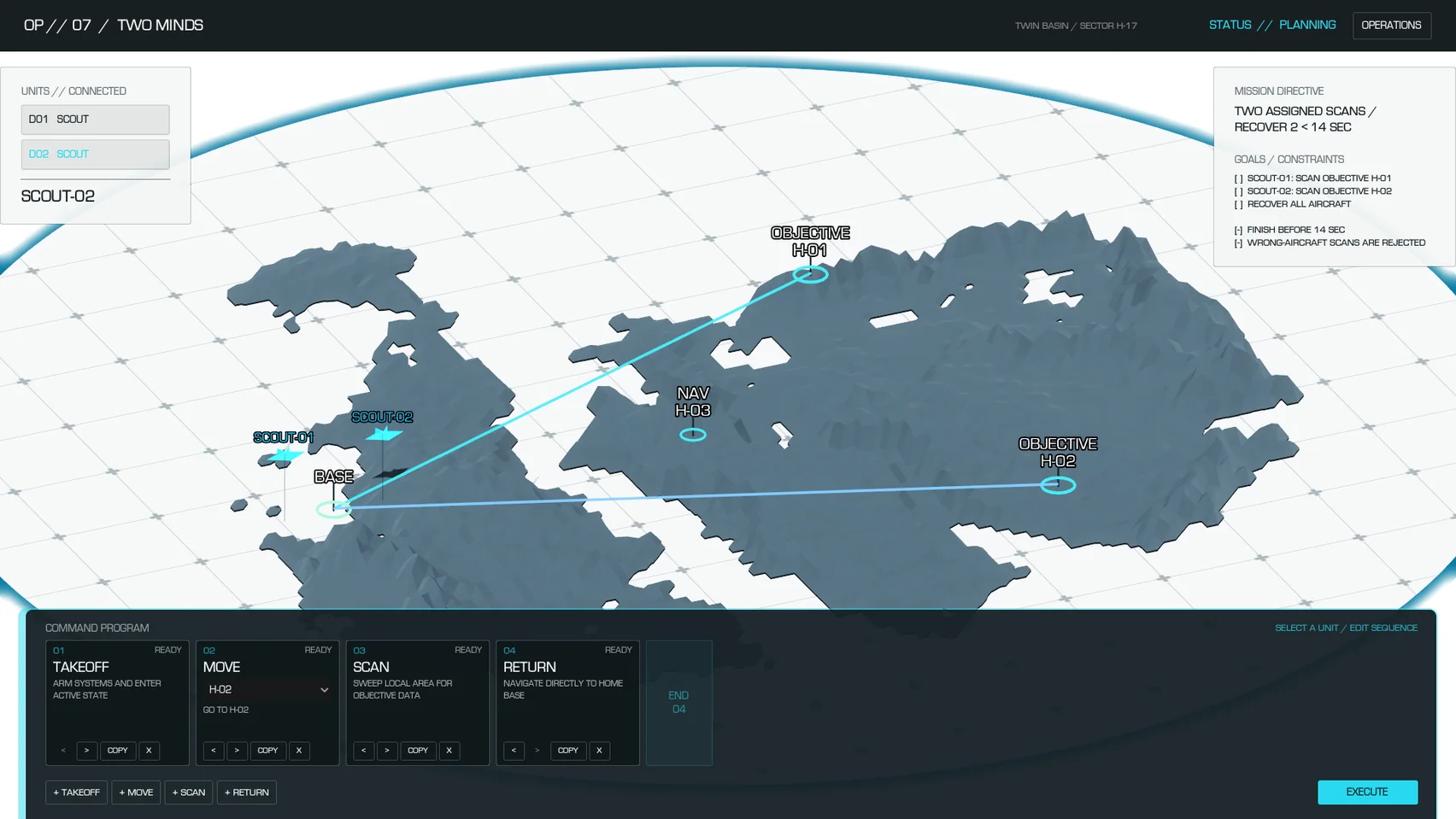Click Objective H-02 ring marker

pos(1058,485)
